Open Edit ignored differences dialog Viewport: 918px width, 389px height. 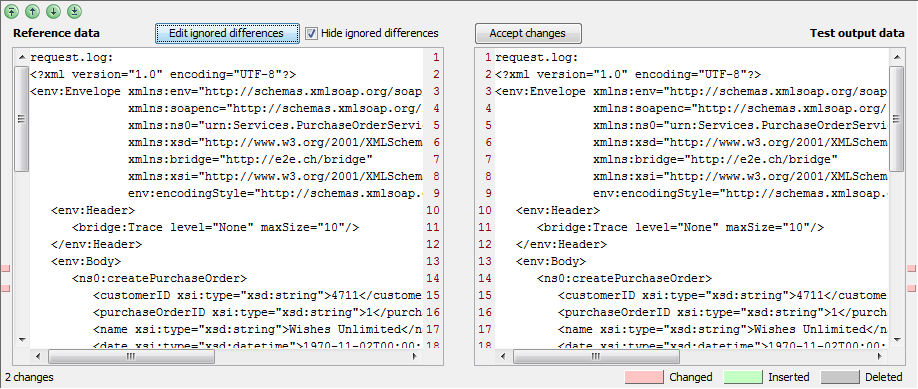(x=227, y=33)
